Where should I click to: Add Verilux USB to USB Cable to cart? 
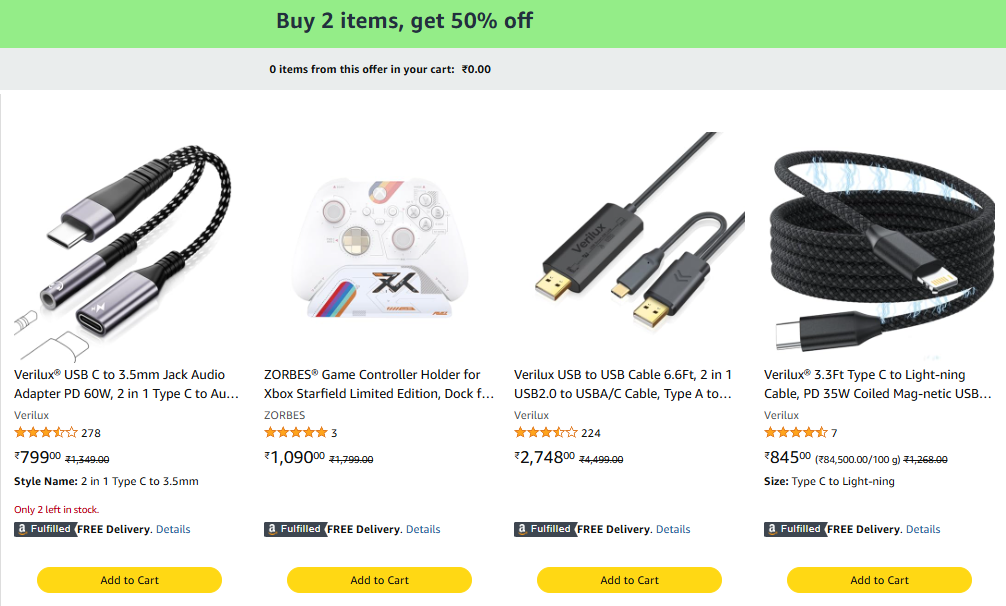629,580
